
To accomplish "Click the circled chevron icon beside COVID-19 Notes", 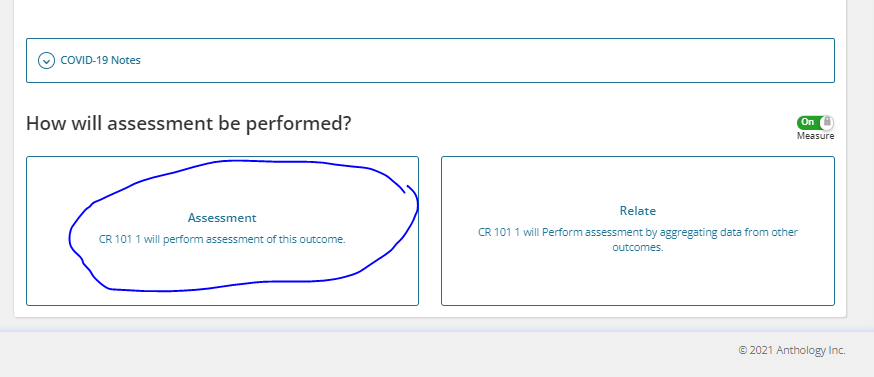I will tap(46, 60).
